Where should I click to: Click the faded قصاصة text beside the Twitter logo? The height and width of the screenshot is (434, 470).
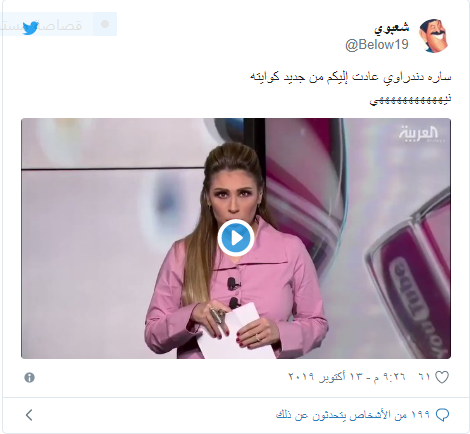[x=61, y=26]
